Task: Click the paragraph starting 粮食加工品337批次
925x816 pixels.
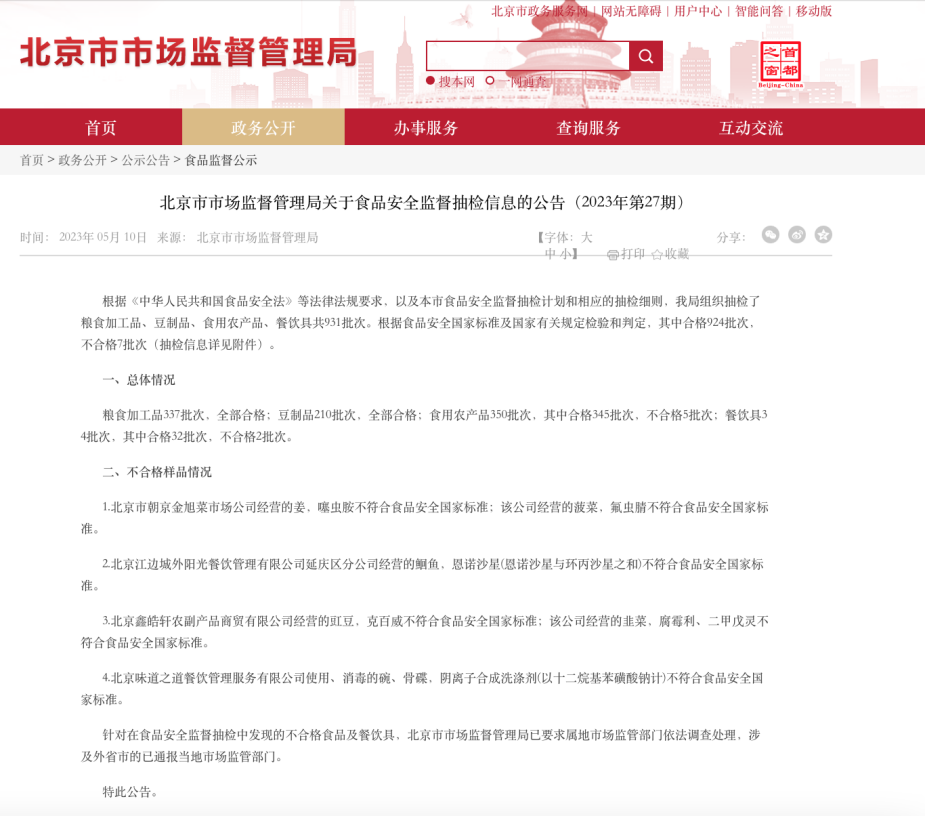Action: pos(424,425)
